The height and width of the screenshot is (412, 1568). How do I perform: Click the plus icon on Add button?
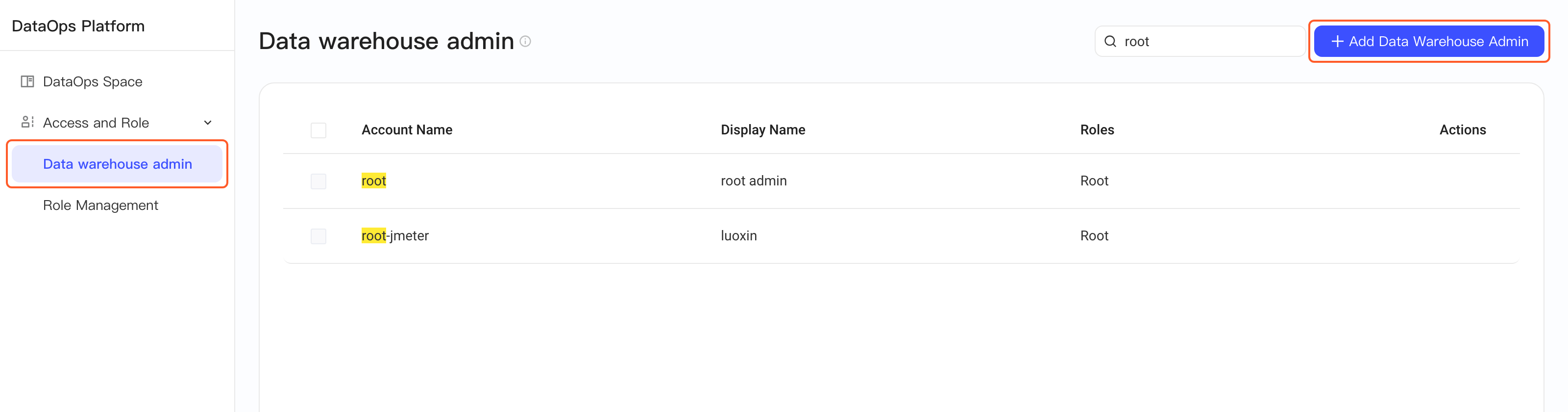tap(1337, 41)
